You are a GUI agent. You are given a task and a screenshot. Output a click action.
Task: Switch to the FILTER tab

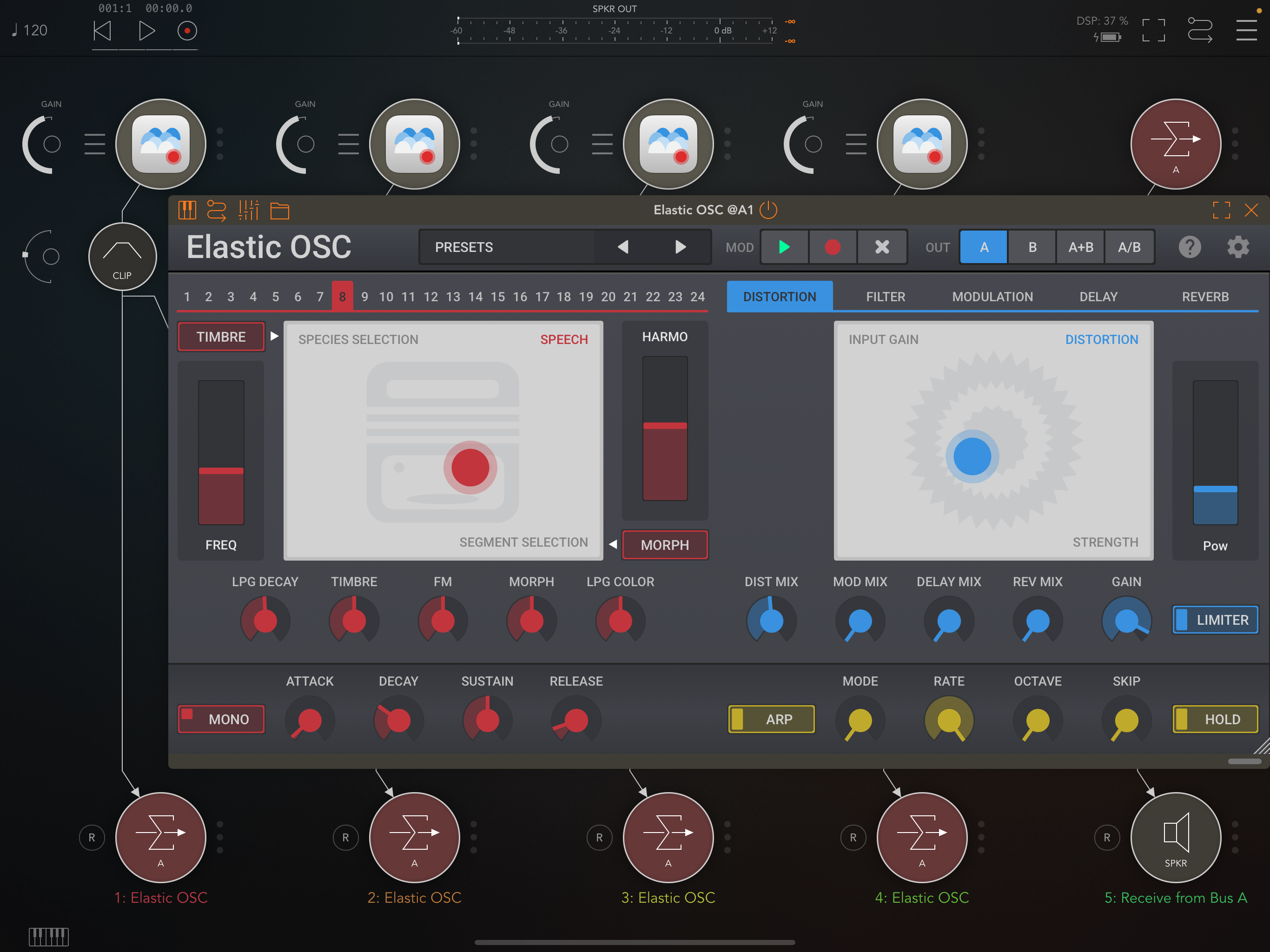885,297
